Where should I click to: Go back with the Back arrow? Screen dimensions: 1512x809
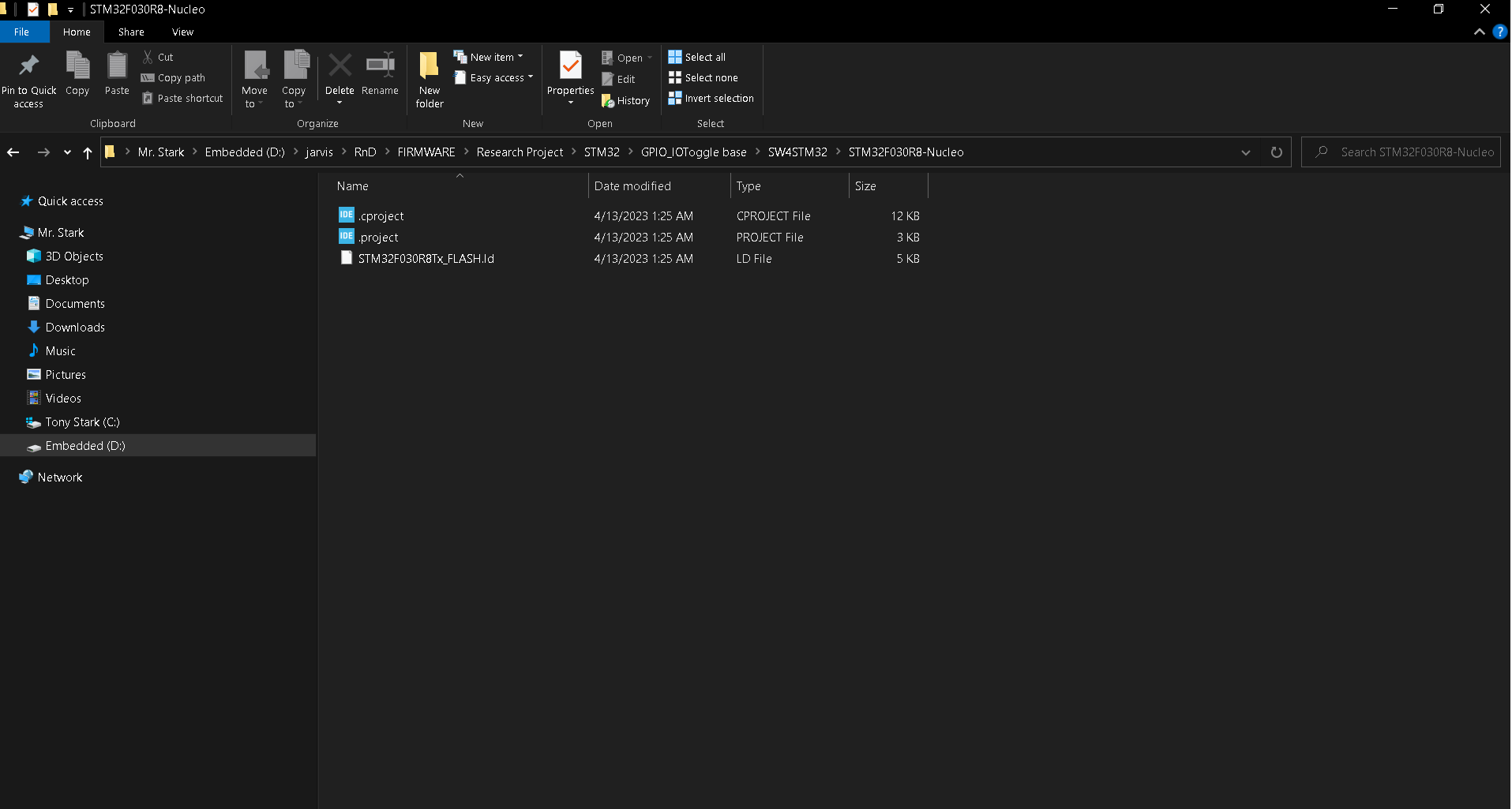click(13, 152)
